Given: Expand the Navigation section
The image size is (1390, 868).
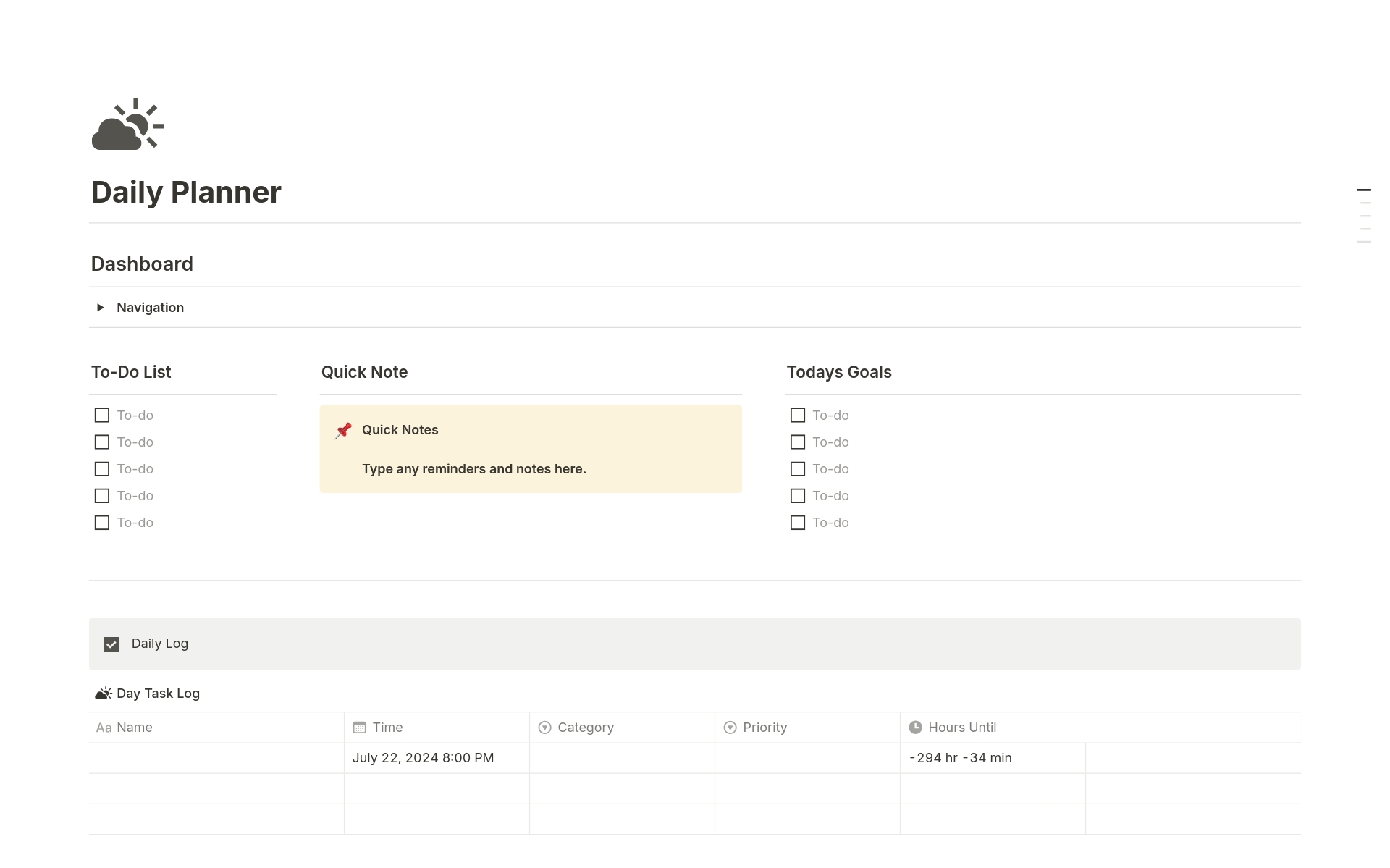Looking at the screenshot, I should coord(100,307).
